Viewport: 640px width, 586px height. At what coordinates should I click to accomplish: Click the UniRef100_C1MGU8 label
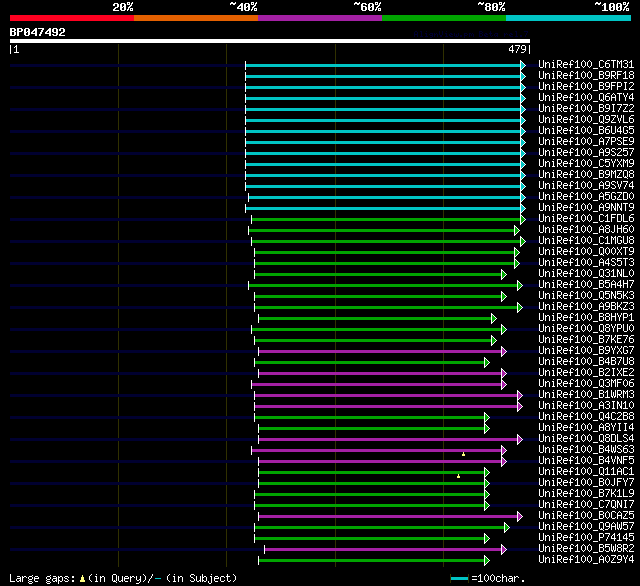point(586,241)
